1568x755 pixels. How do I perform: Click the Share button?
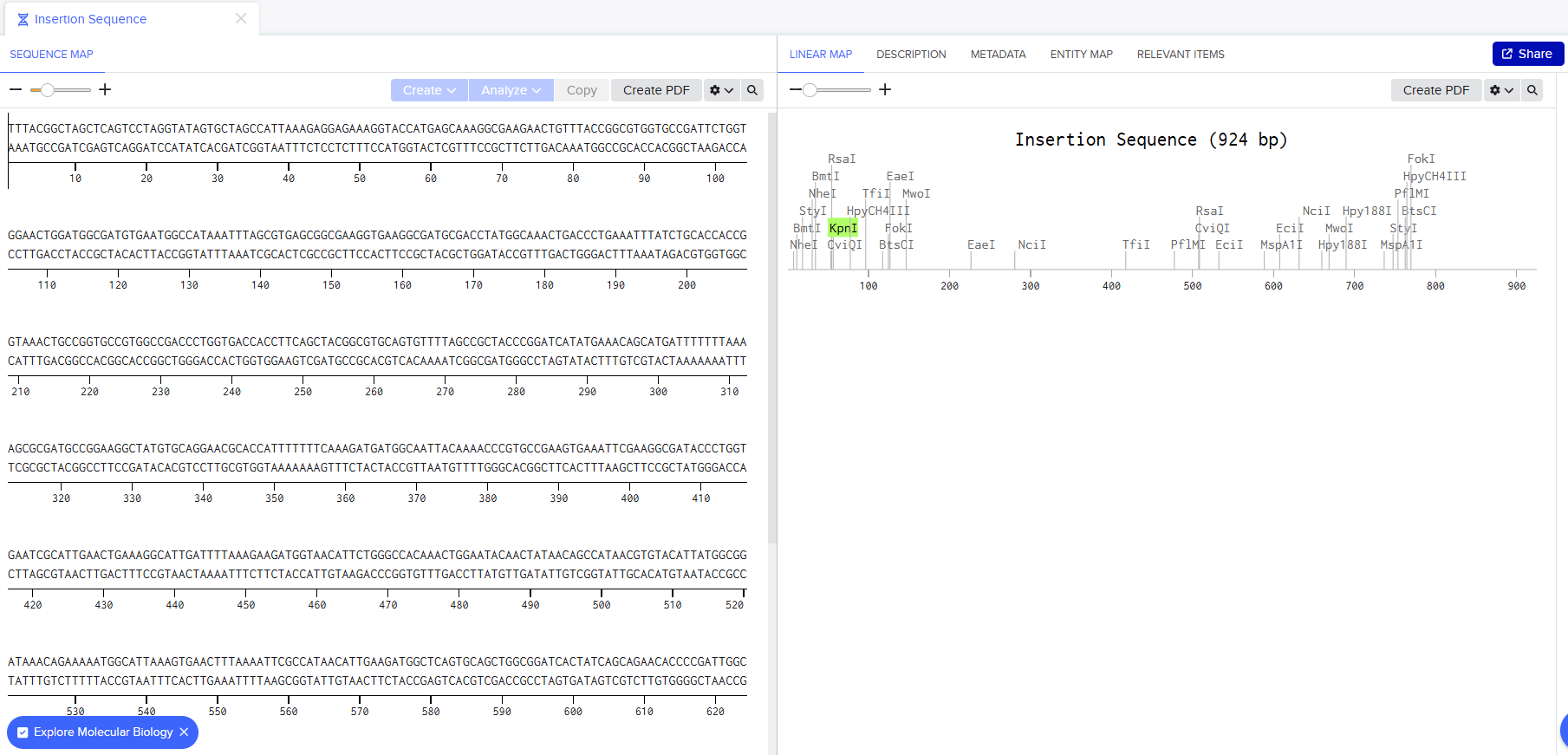1527,54
